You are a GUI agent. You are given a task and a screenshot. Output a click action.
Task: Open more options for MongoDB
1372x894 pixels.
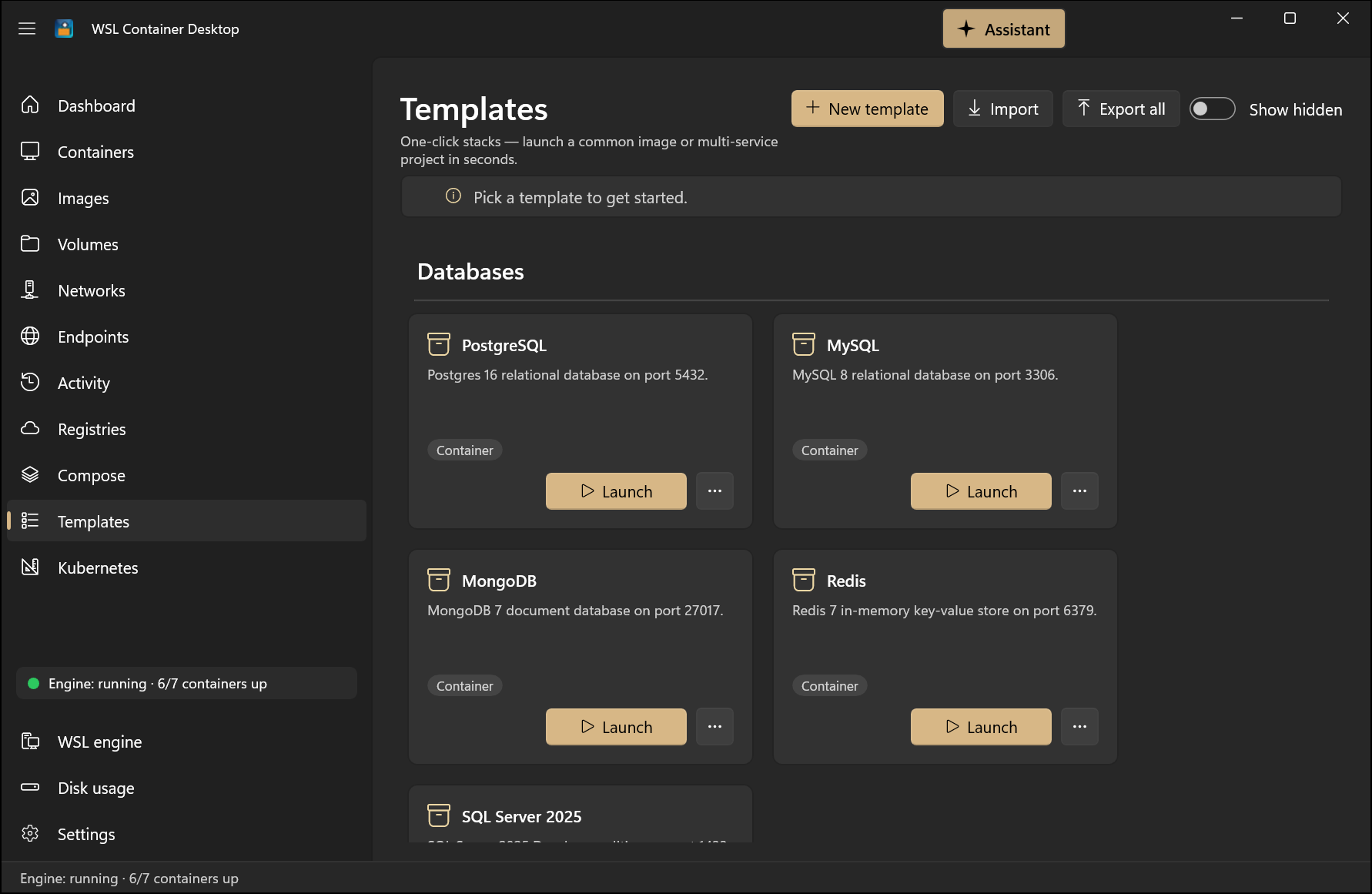pos(714,727)
